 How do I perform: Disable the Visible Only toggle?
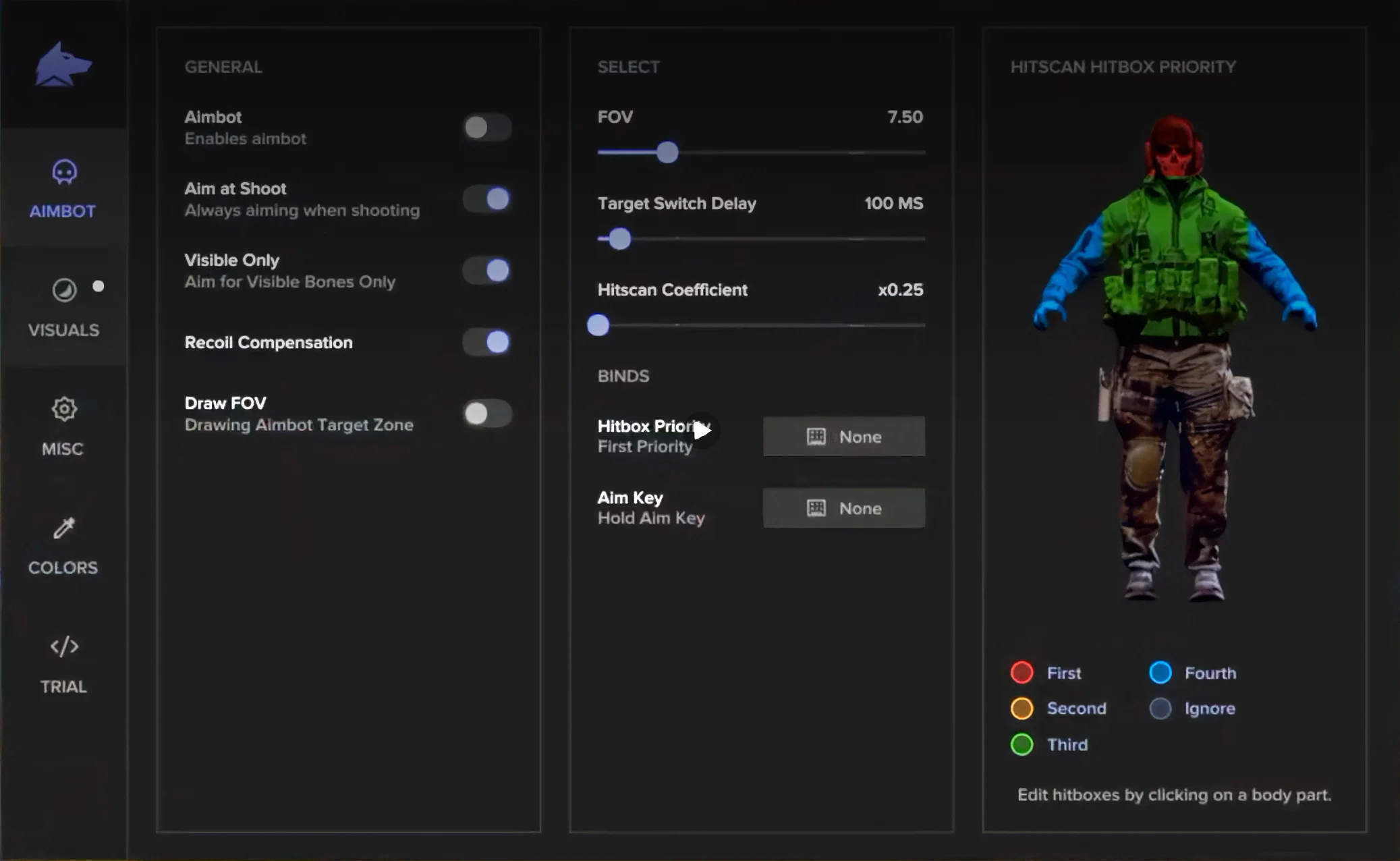coord(487,271)
